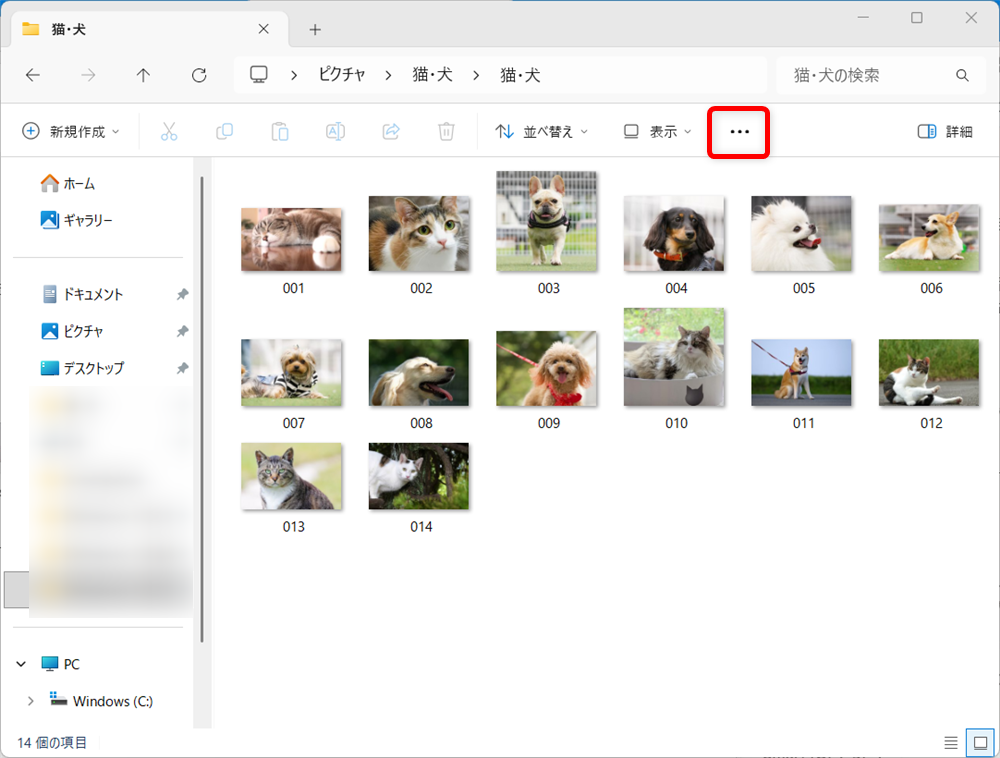Click the Rename icon on the toolbar
1000x758 pixels.
click(x=335, y=130)
